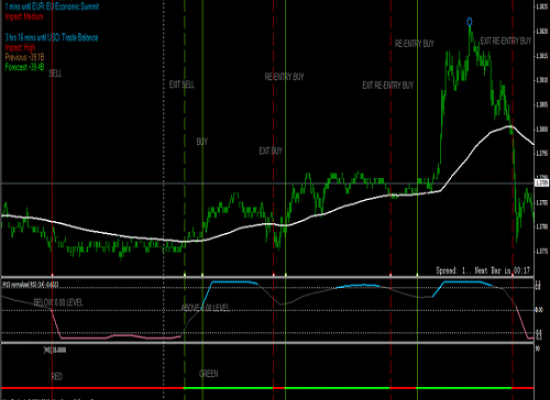Viewport: 550px width, 400px height.
Task: Click the highlighted current price tag on axis
Action: (x=542, y=183)
